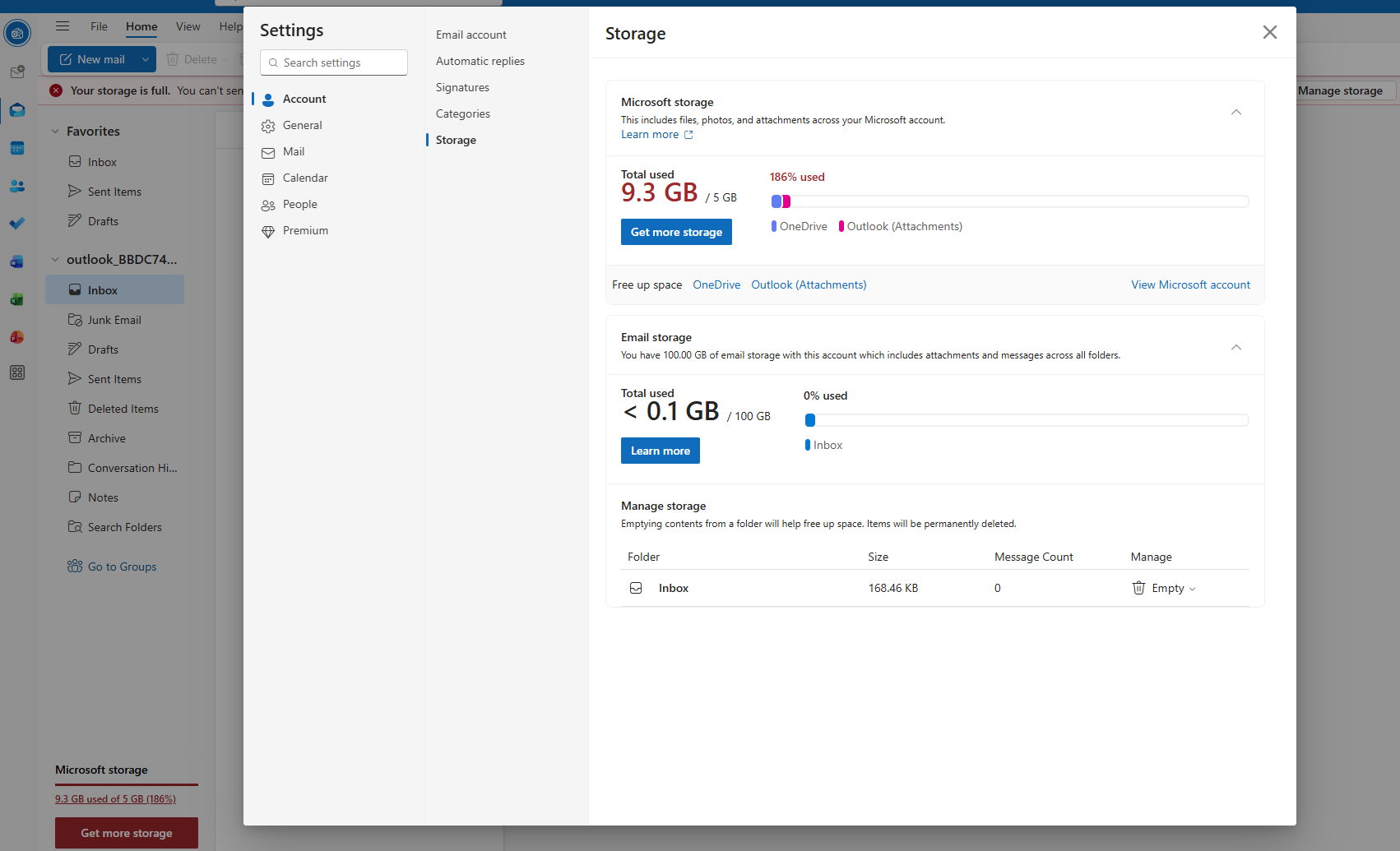Go to Automatic replies settings
The height and width of the screenshot is (851, 1400).
pos(480,61)
